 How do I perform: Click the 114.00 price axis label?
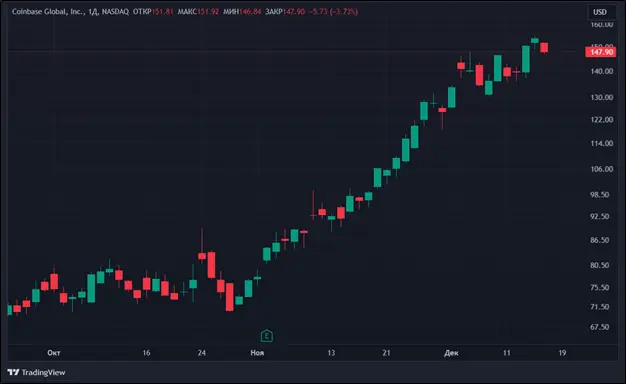point(602,143)
